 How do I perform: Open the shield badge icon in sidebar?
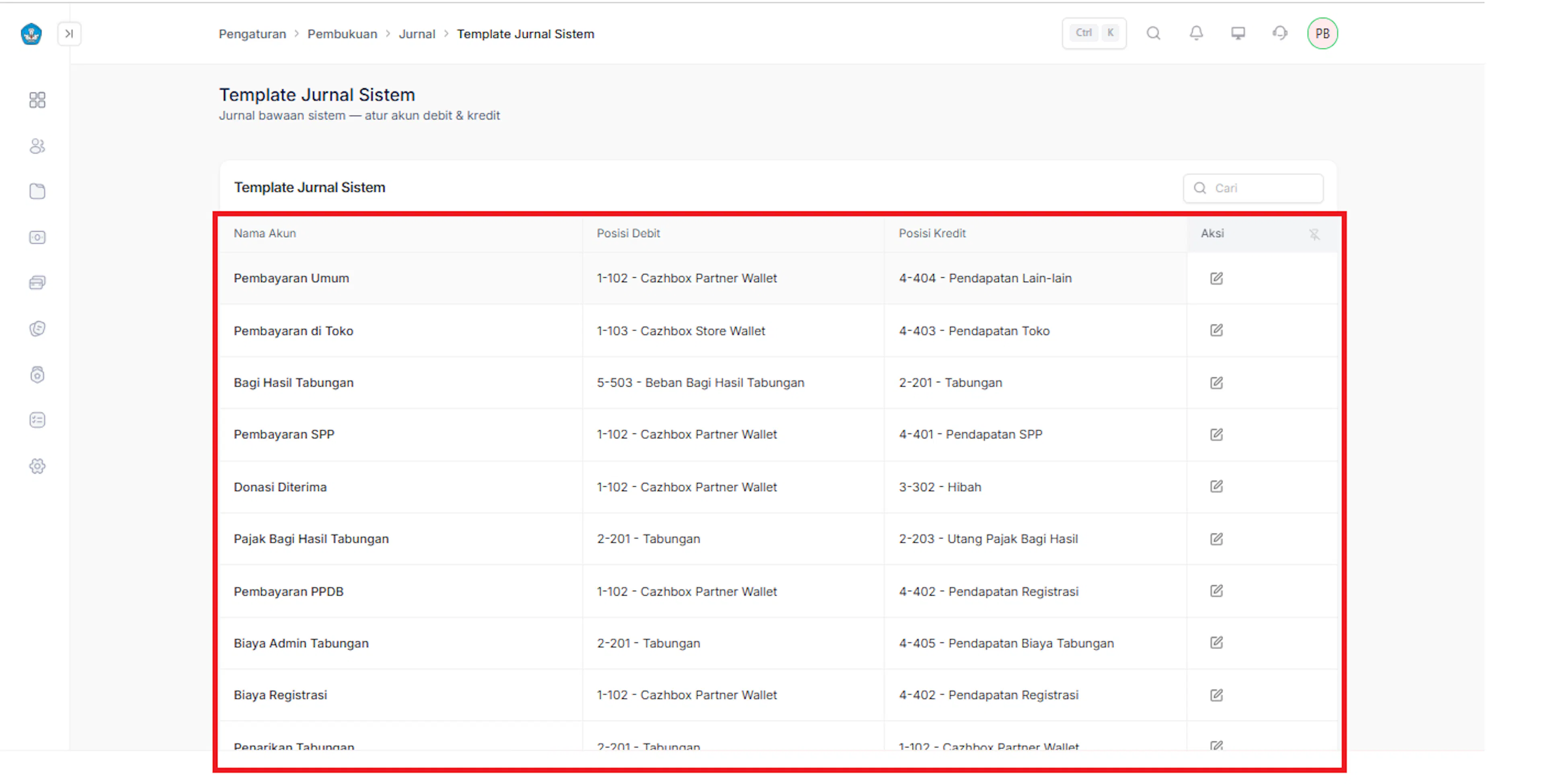coord(37,329)
